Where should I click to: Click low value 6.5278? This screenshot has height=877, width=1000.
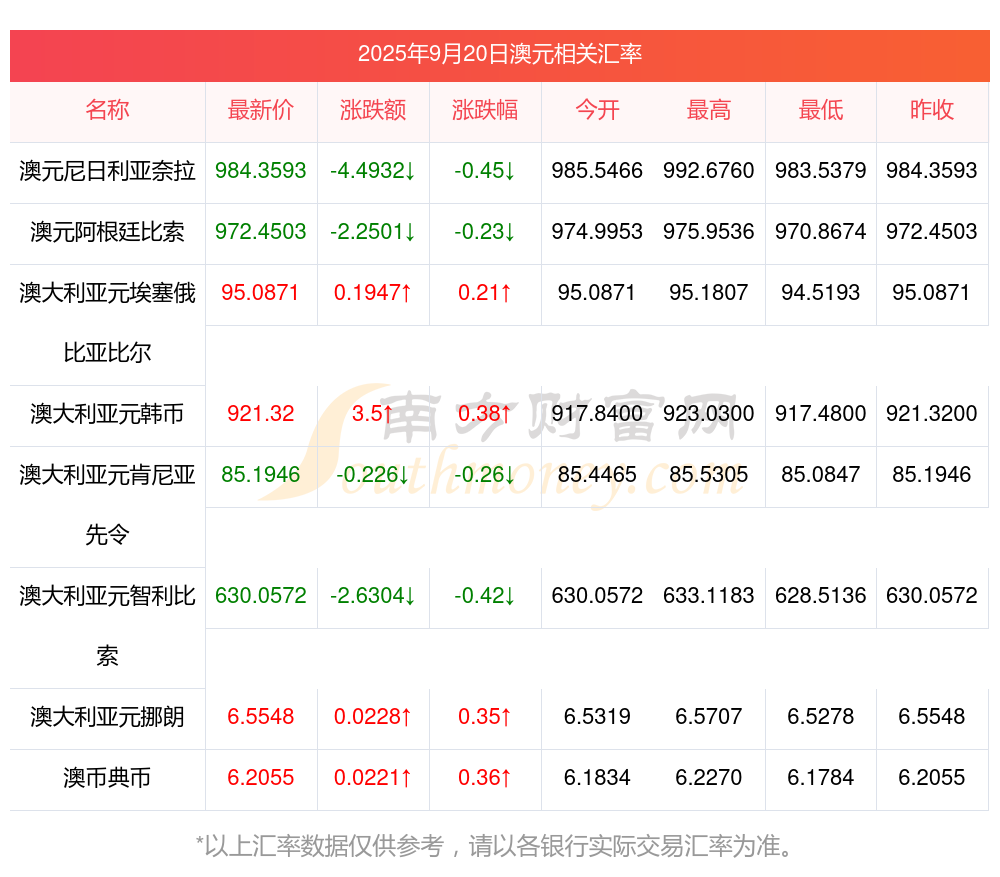point(821,717)
